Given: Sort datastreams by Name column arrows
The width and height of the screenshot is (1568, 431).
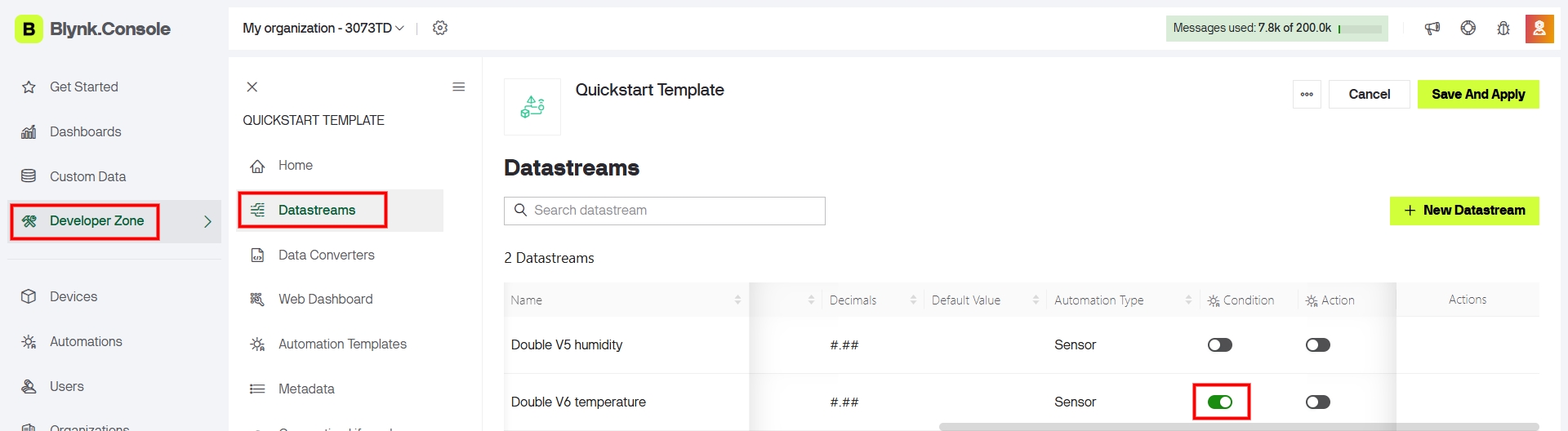Looking at the screenshot, I should [737, 300].
